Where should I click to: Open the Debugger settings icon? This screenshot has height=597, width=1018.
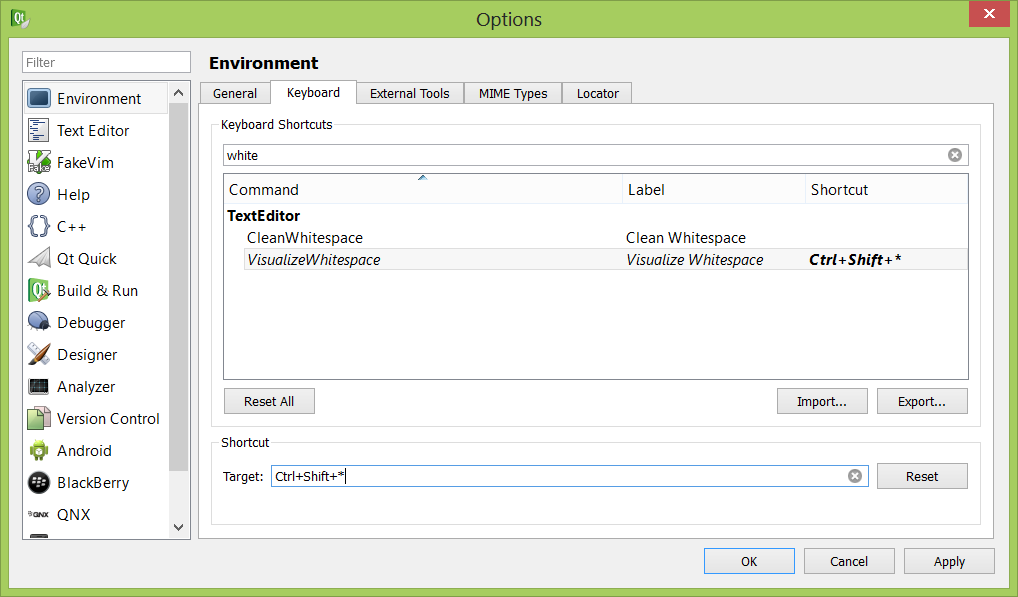coord(39,323)
